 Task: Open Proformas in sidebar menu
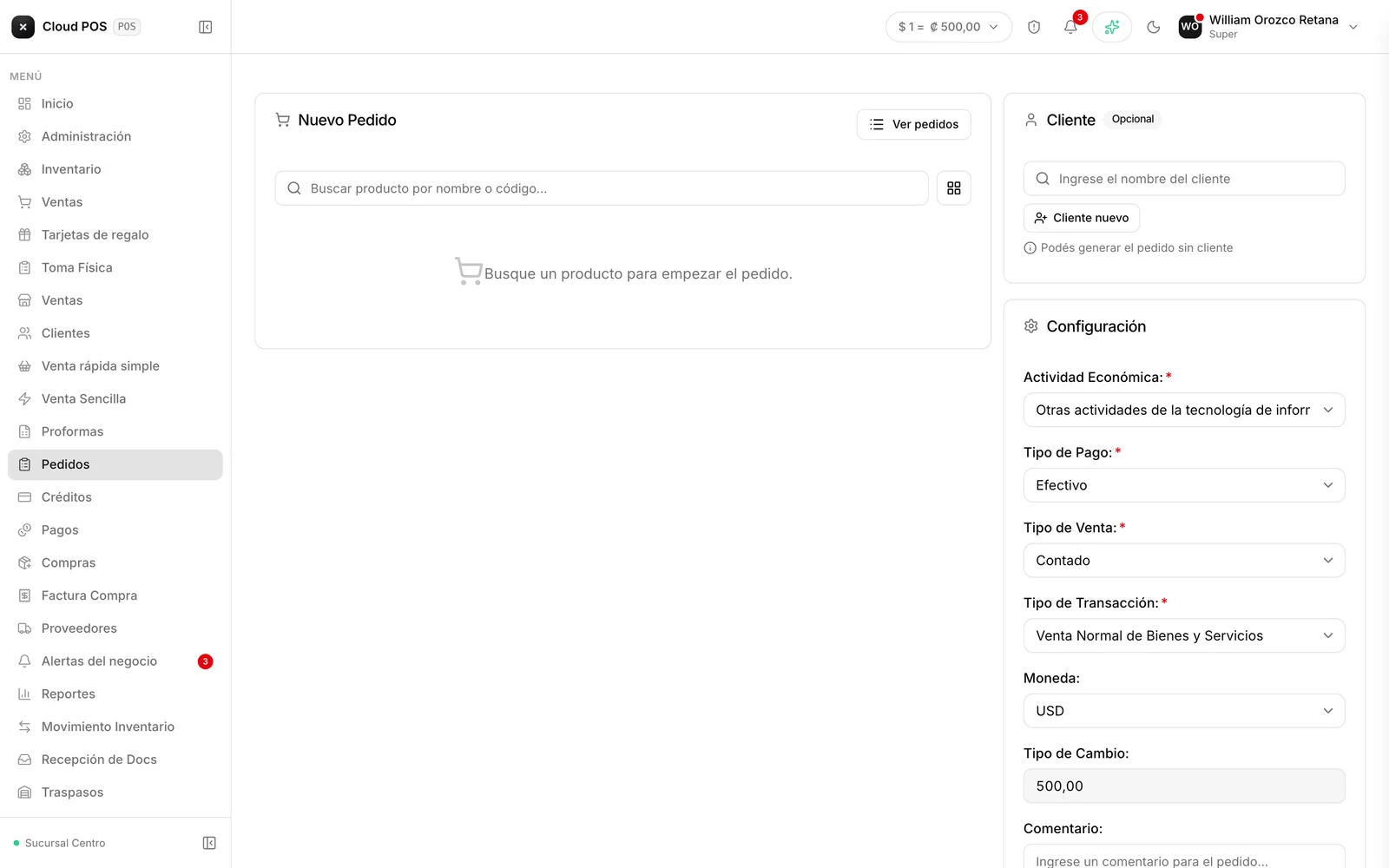[115, 431]
